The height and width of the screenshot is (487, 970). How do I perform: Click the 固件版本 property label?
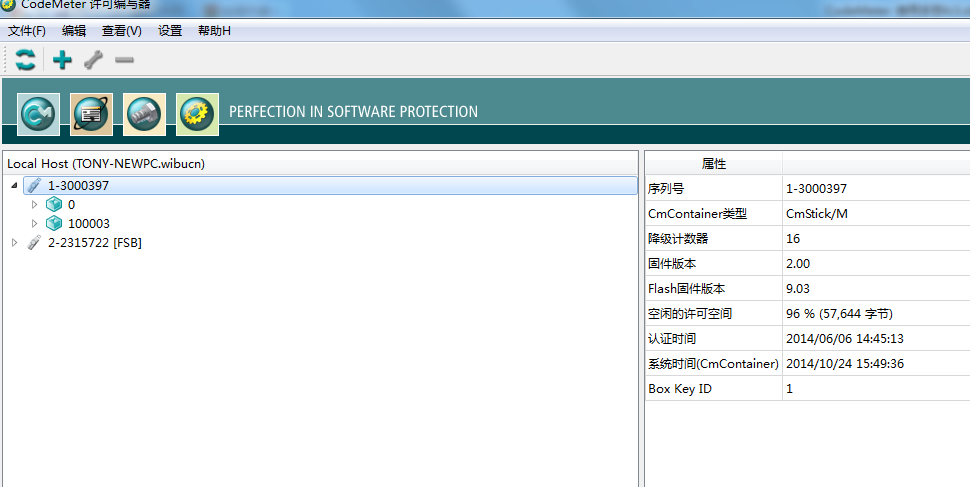[672, 264]
